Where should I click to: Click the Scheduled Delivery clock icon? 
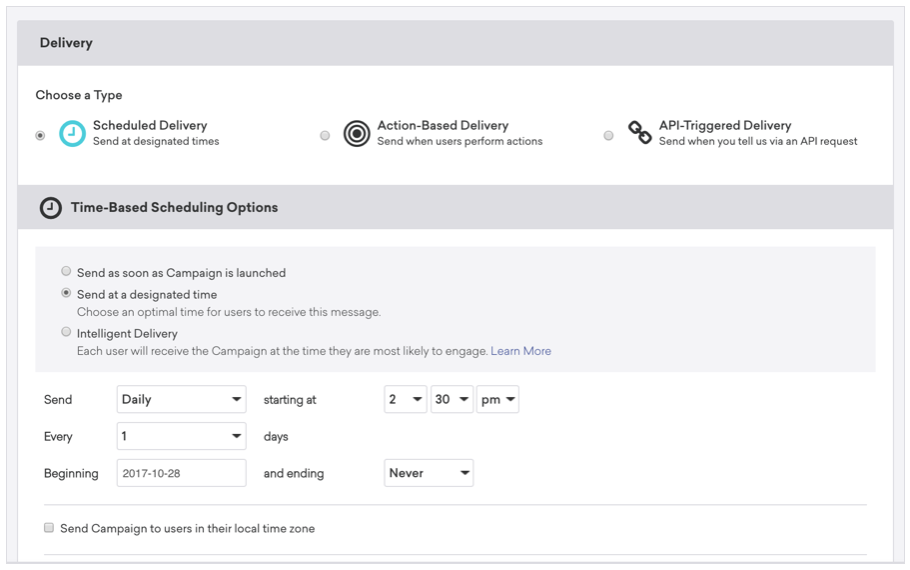[73, 133]
